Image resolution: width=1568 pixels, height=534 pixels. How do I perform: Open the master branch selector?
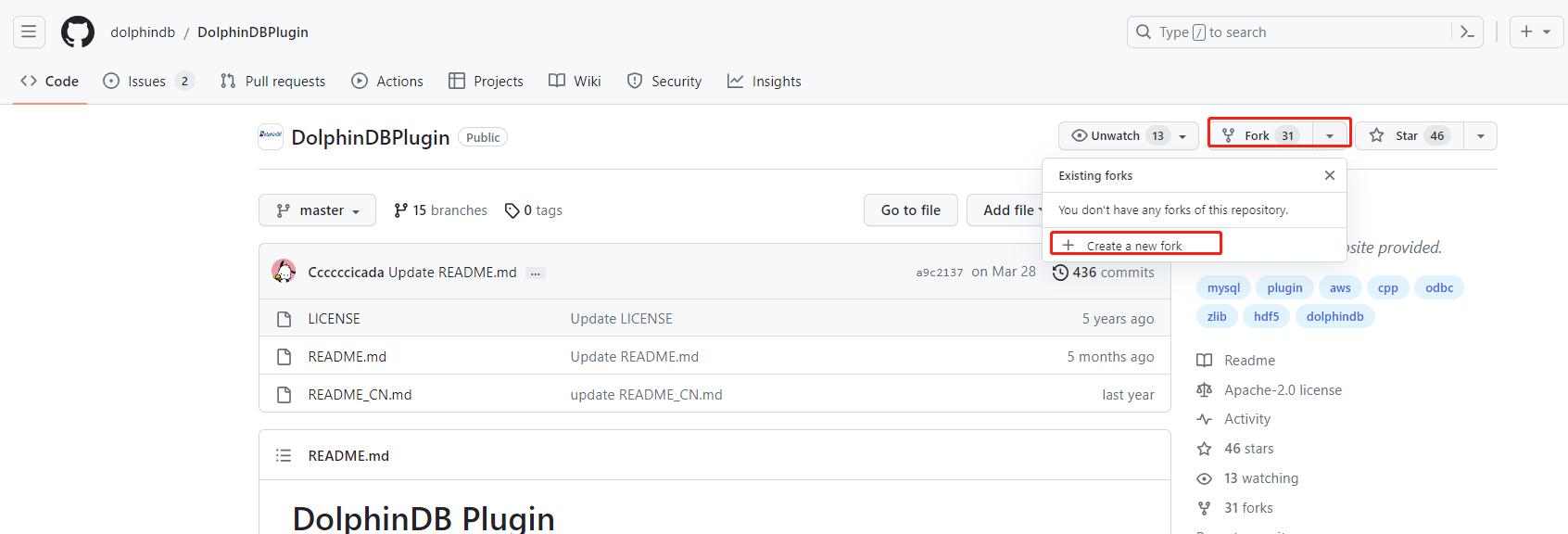[317, 210]
